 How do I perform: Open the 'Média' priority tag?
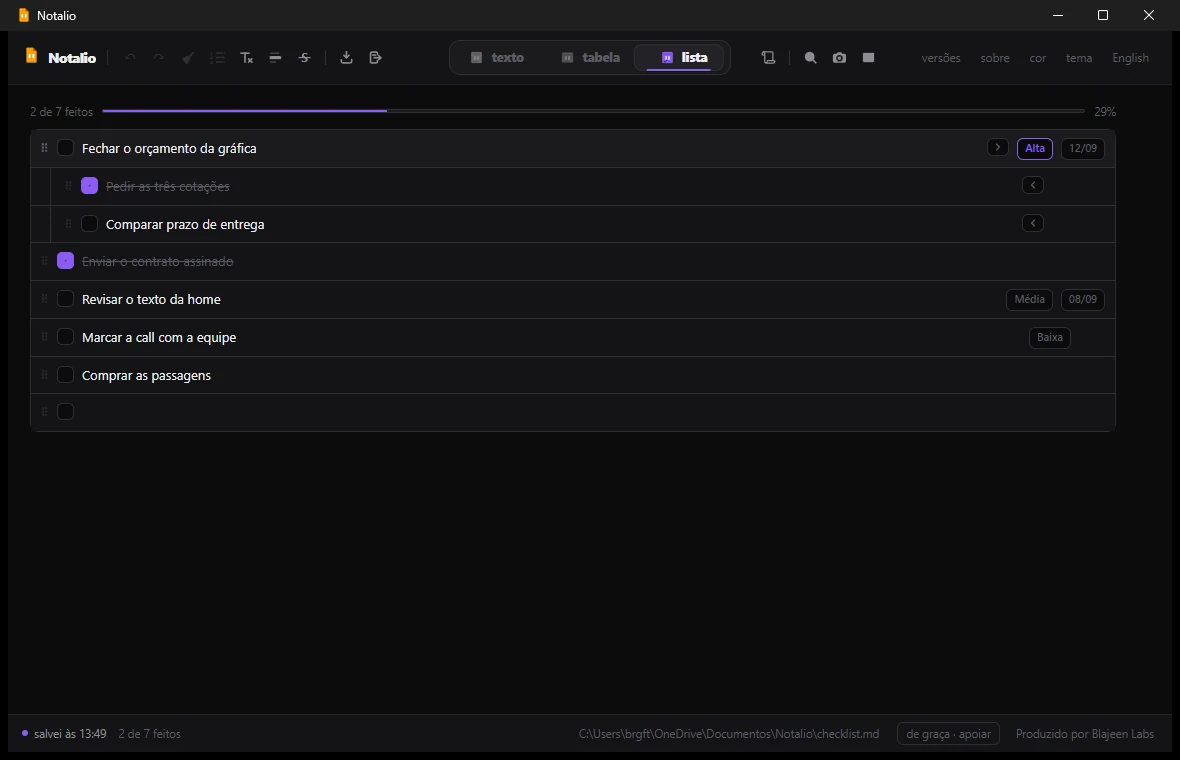[x=1029, y=299]
